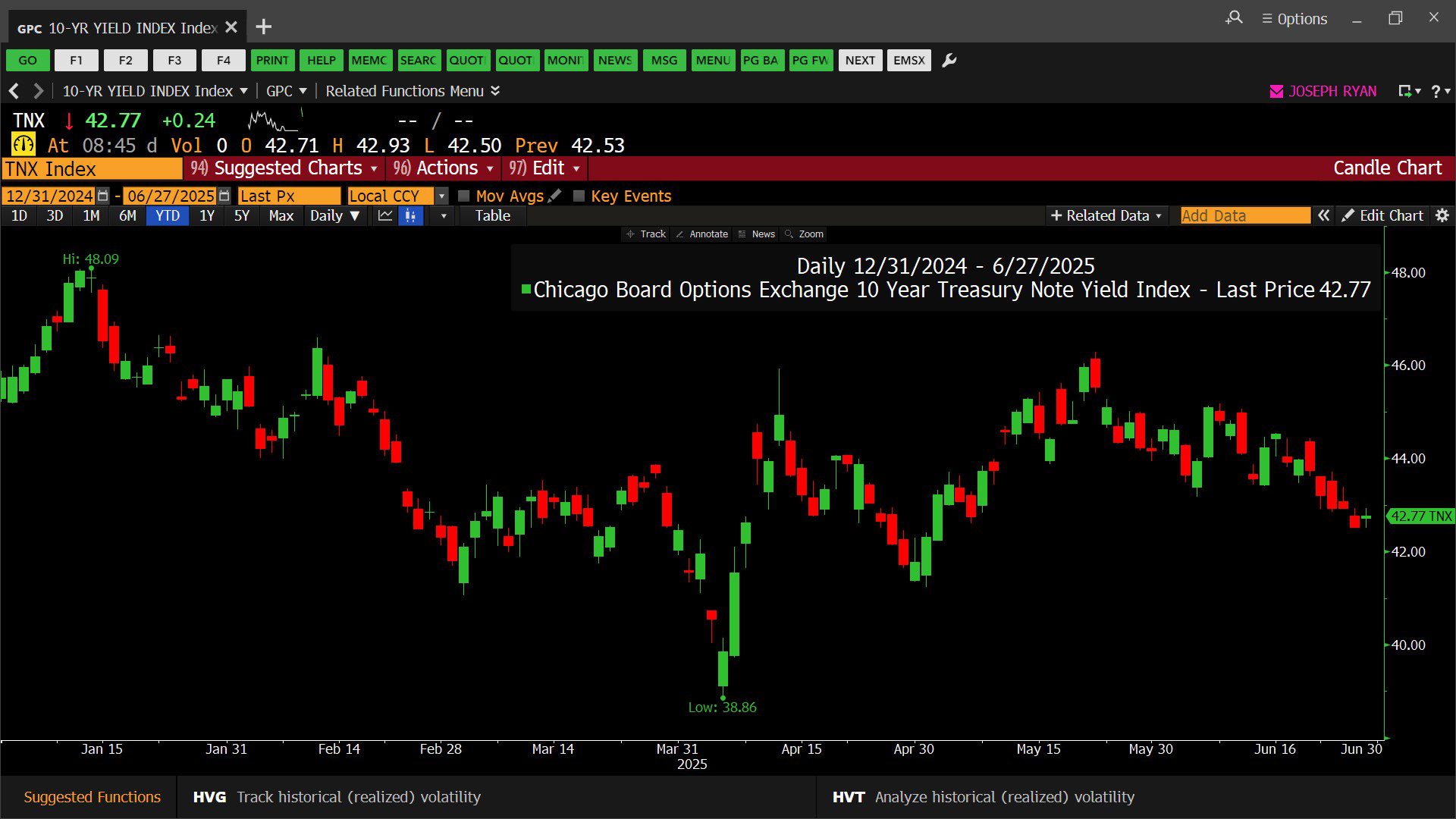Open the pink message envelope icon
Image resolution: width=1456 pixels, height=819 pixels.
(x=1276, y=92)
